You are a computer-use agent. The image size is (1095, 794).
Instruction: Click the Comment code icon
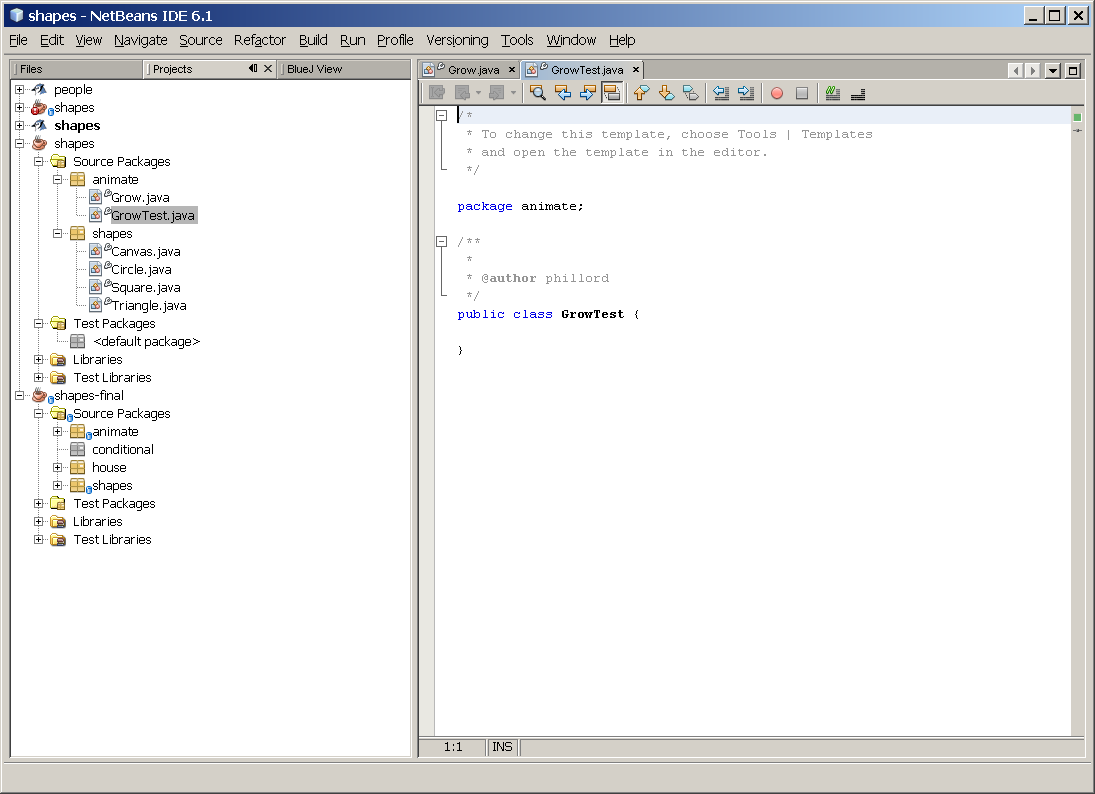832,93
